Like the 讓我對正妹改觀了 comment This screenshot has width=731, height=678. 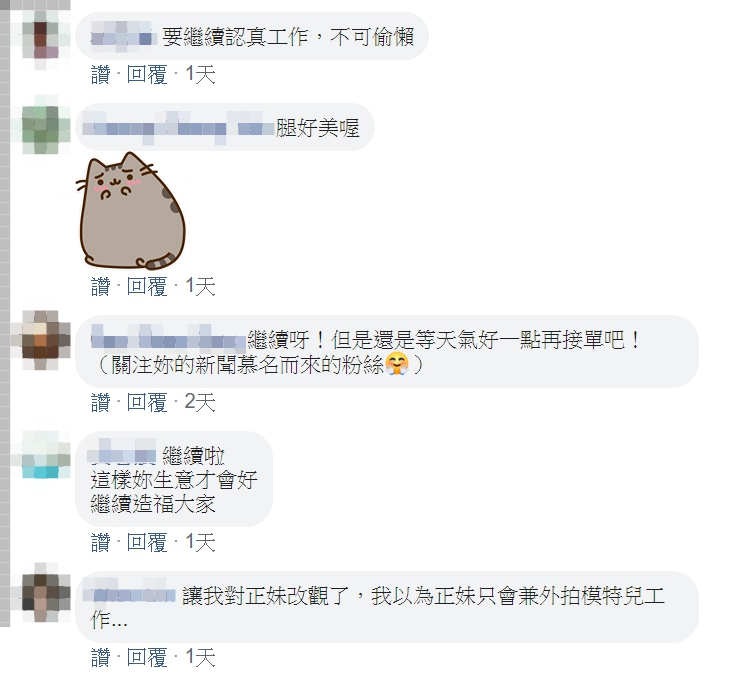[x=101, y=657]
